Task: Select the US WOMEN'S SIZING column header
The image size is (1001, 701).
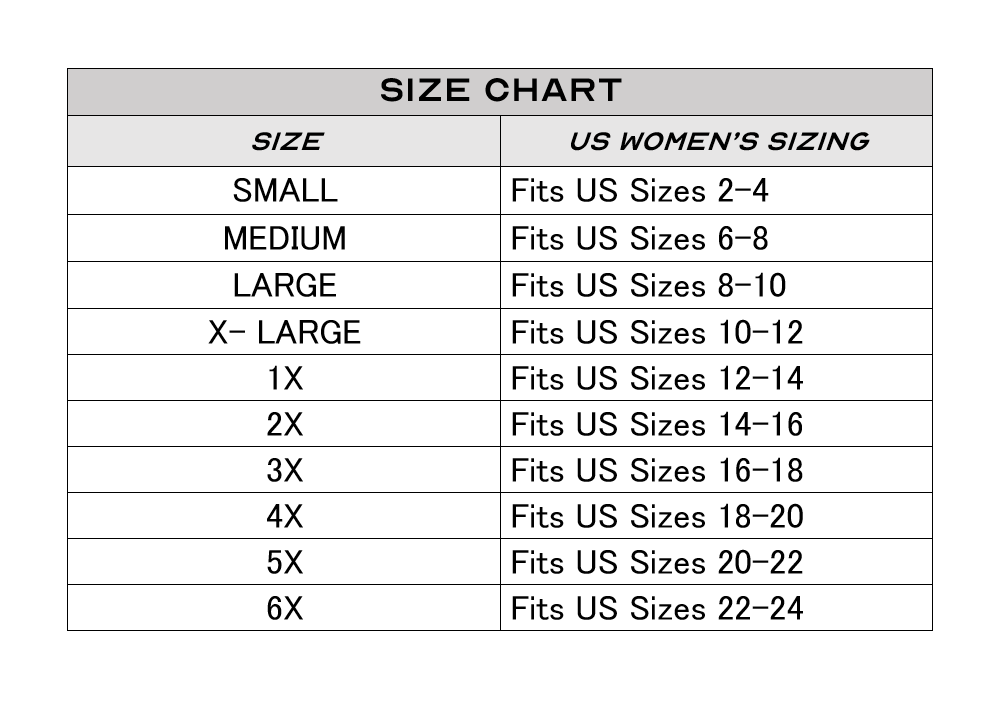Action: (716, 141)
